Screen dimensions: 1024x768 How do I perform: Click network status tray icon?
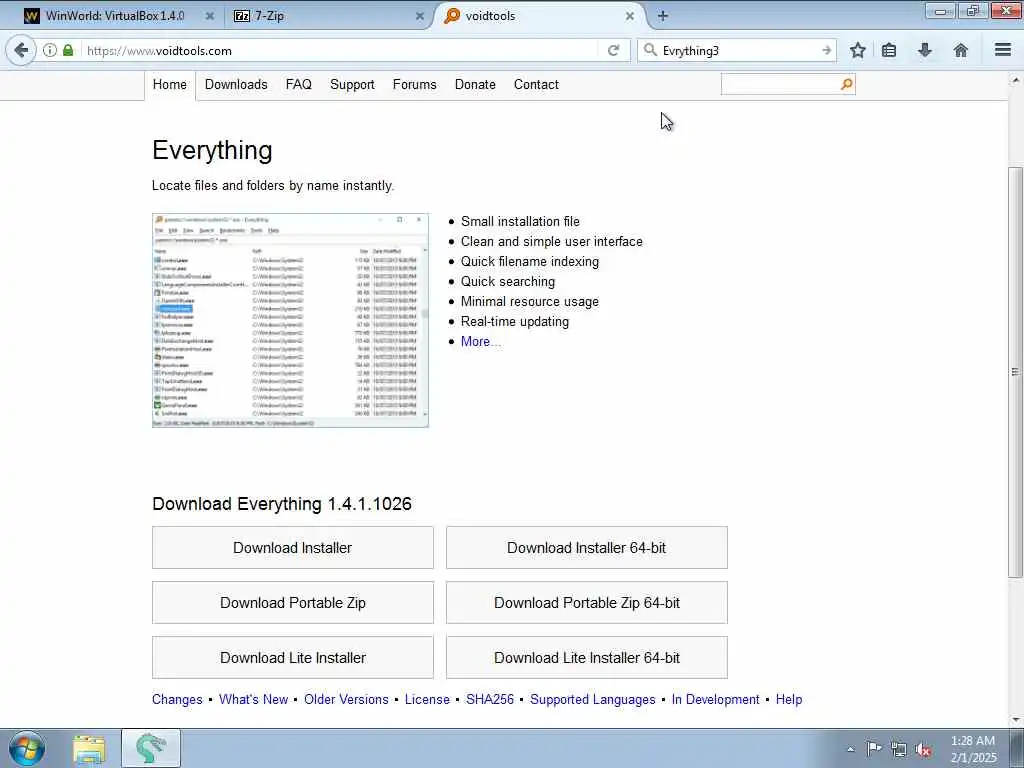pyautogui.click(x=899, y=749)
